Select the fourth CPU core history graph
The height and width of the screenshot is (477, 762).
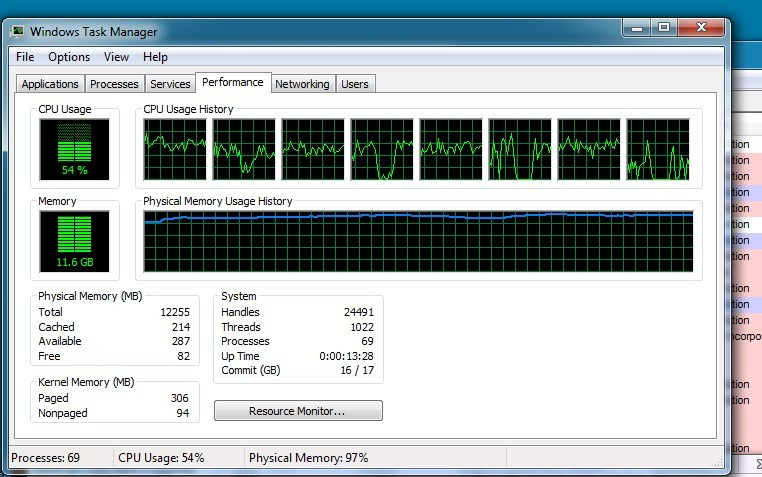point(382,149)
